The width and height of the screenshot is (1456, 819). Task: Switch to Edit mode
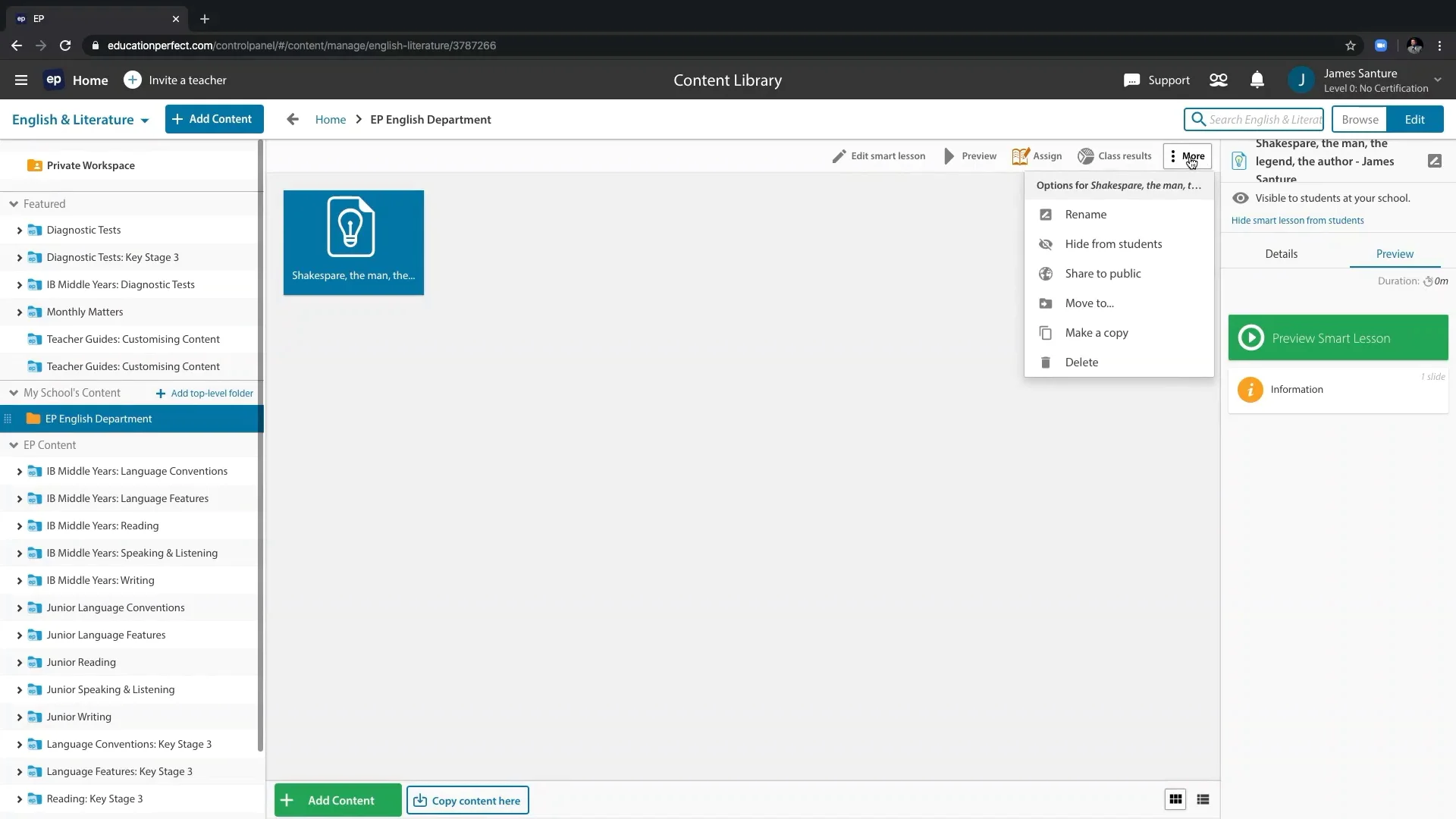(x=1415, y=120)
